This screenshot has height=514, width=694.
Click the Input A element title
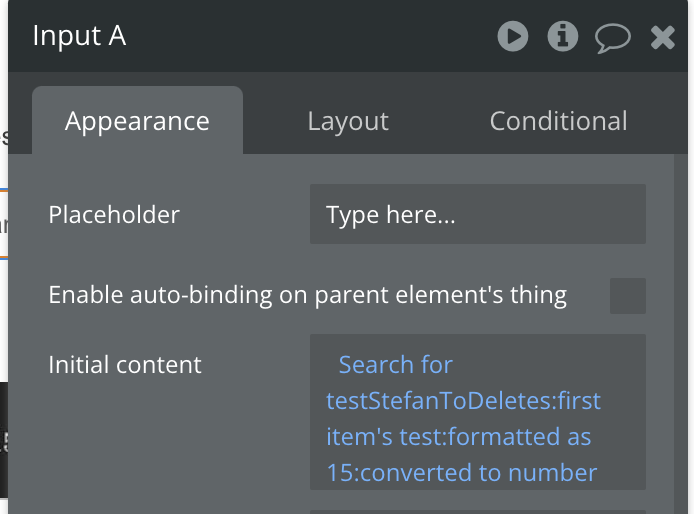79,36
